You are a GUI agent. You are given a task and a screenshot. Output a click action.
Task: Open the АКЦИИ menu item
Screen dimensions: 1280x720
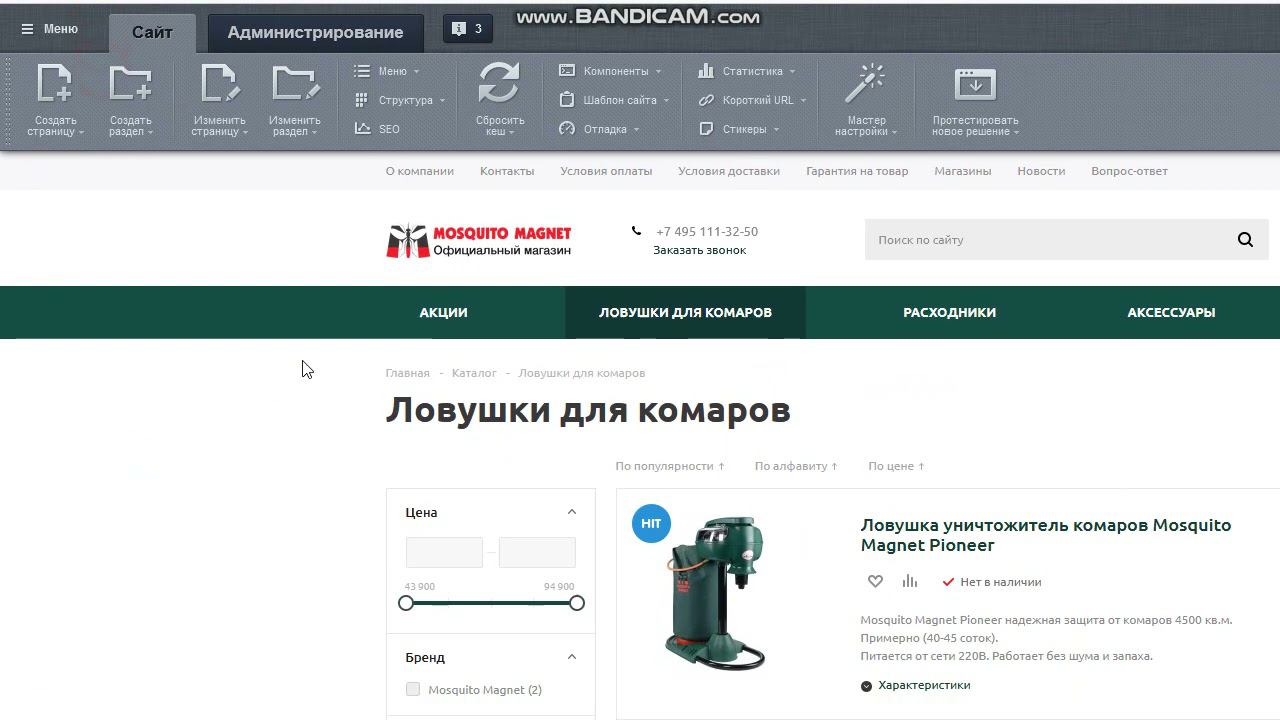tap(443, 312)
